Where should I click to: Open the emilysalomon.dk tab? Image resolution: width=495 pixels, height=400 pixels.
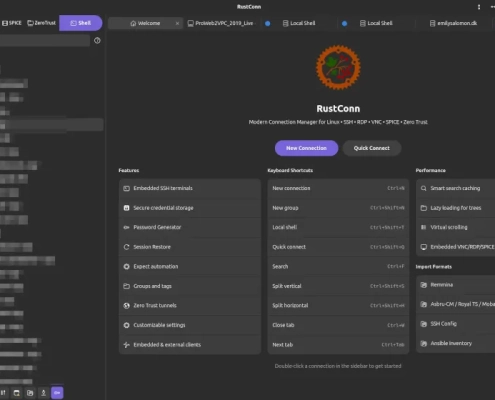[453, 23]
